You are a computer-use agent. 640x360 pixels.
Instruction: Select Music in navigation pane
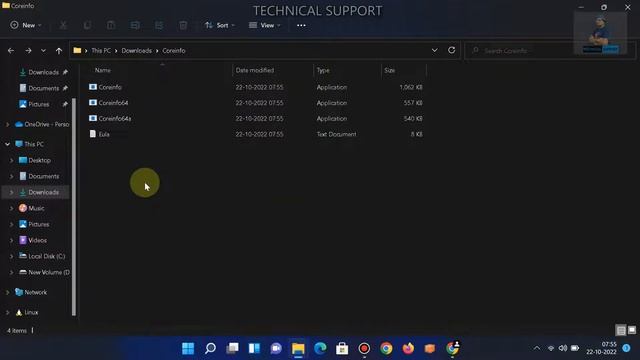(36, 208)
